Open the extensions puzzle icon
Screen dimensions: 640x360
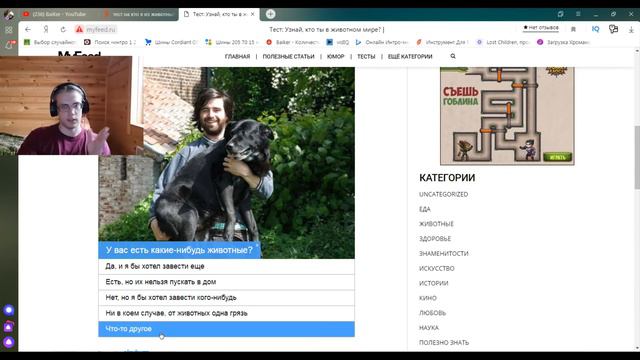pos(613,29)
